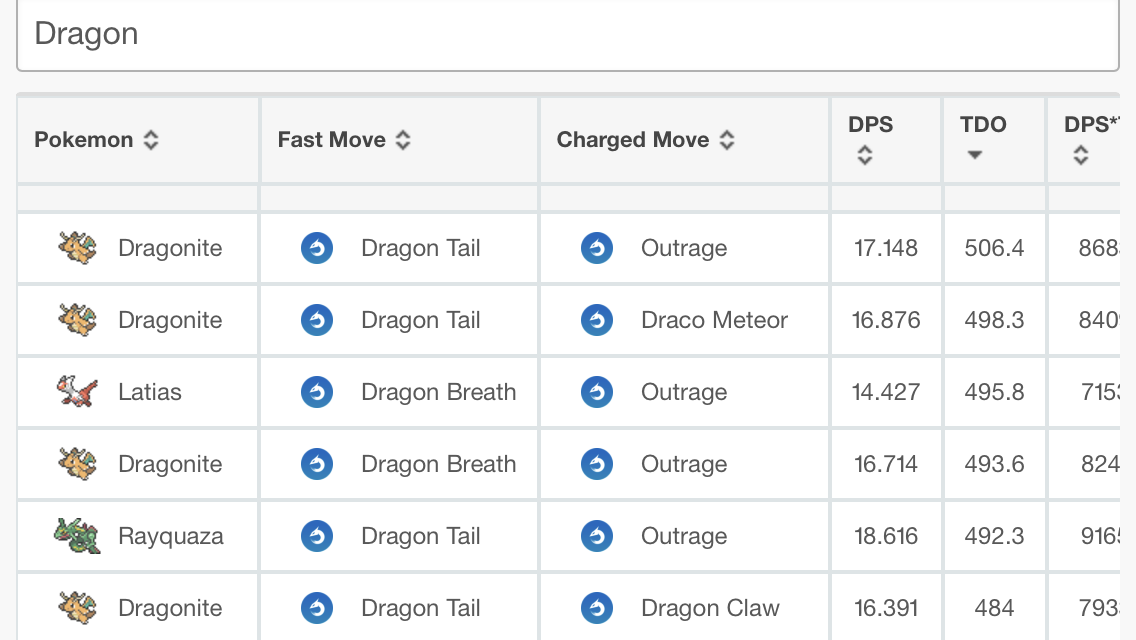1136x640 pixels.
Task: Click type icon beside Rayquaza's Dragon Tail
Action: [x=317, y=536]
